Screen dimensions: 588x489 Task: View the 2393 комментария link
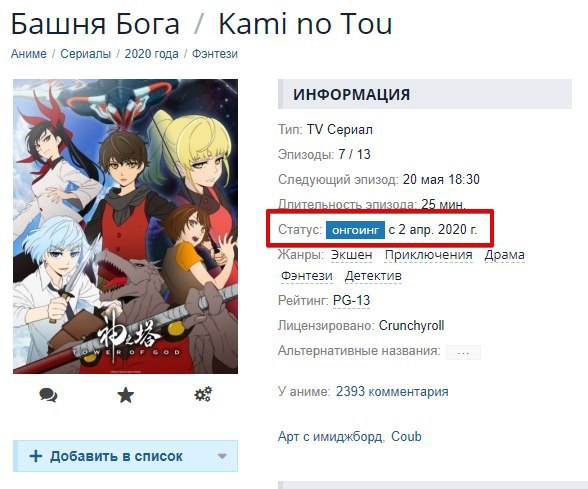[x=392, y=392]
